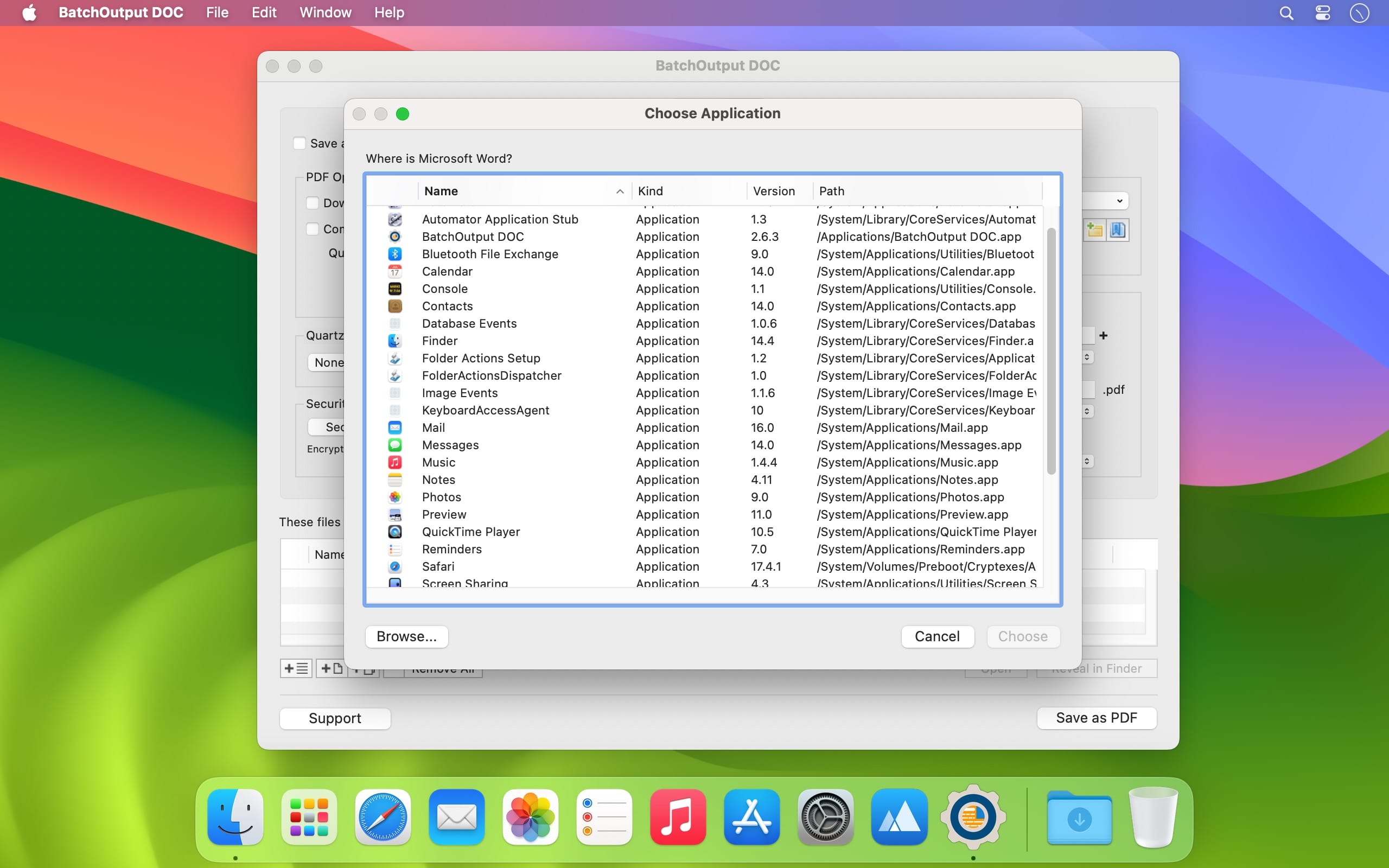This screenshot has width=1389, height=868.
Task: Click the add-folder icon in the BatchOutput window
Action: click(x=1094, y=230)
